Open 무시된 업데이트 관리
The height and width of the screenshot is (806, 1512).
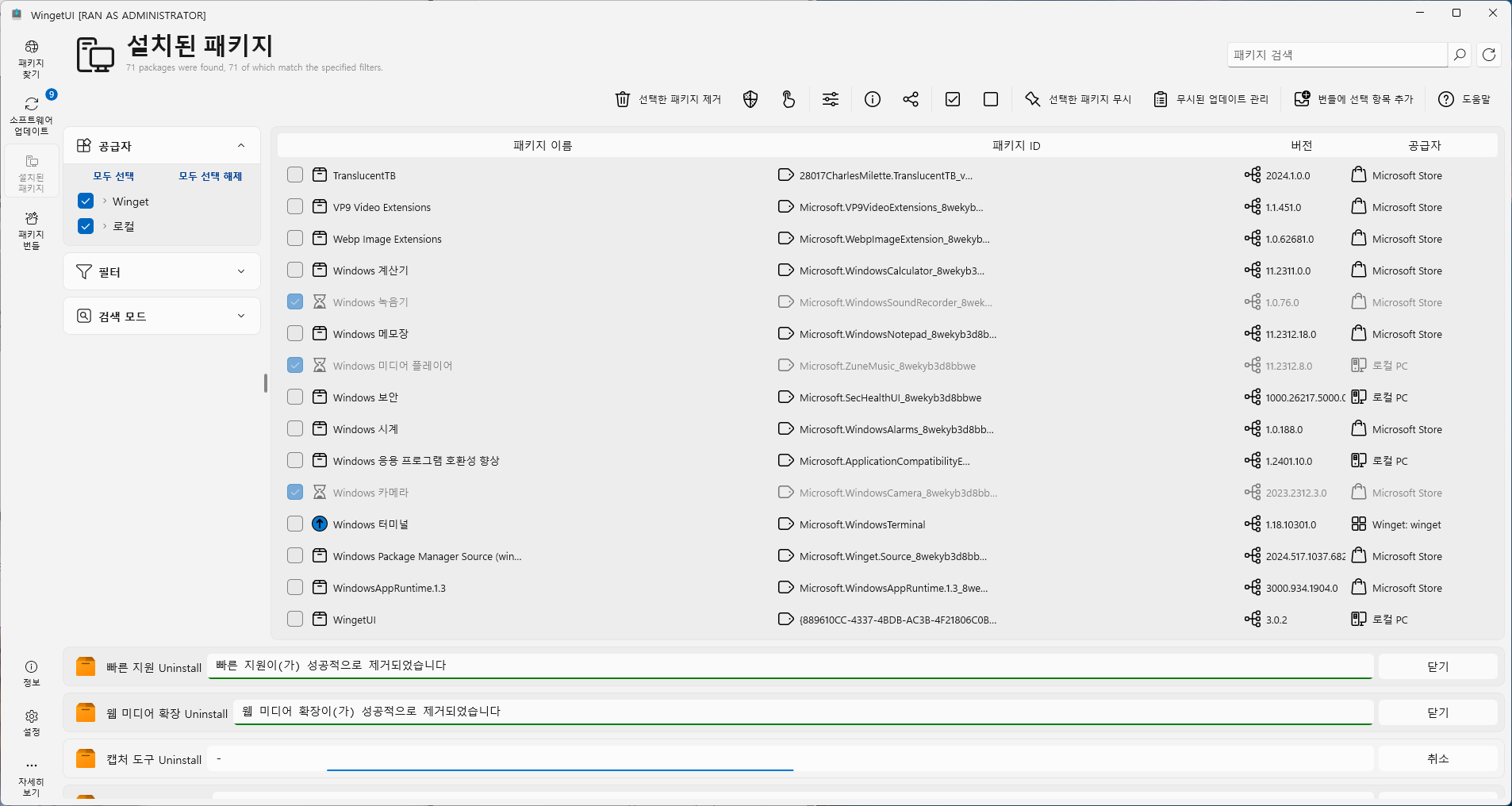coord(1211,99)
